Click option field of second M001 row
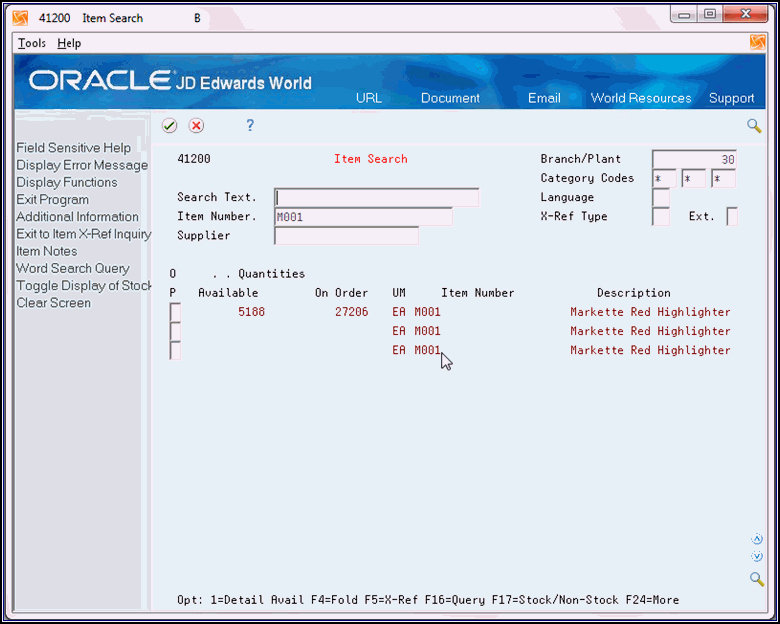Screen dimensions: 780x624 (175, 331)
